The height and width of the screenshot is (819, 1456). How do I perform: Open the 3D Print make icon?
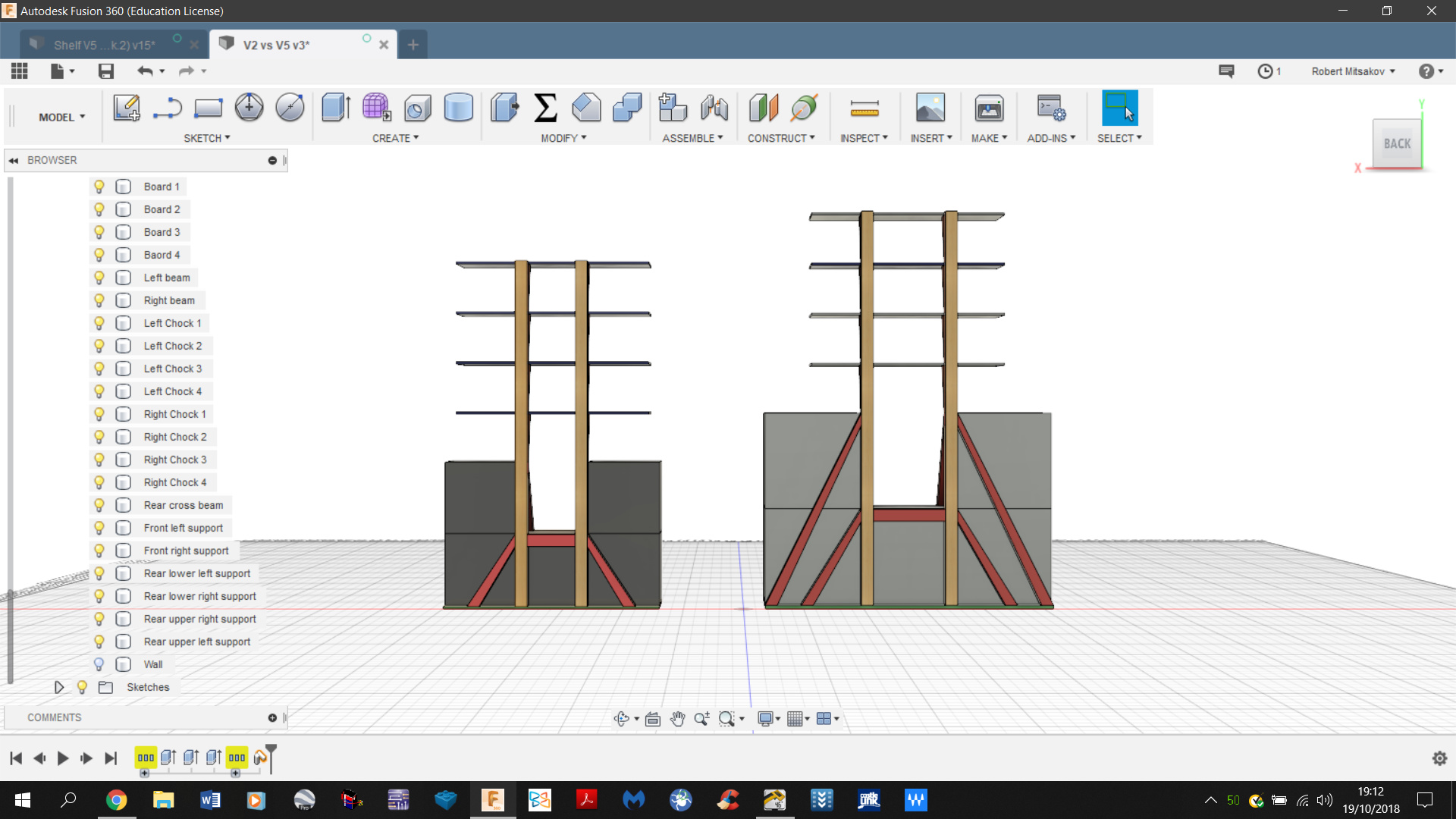[989, 108]
